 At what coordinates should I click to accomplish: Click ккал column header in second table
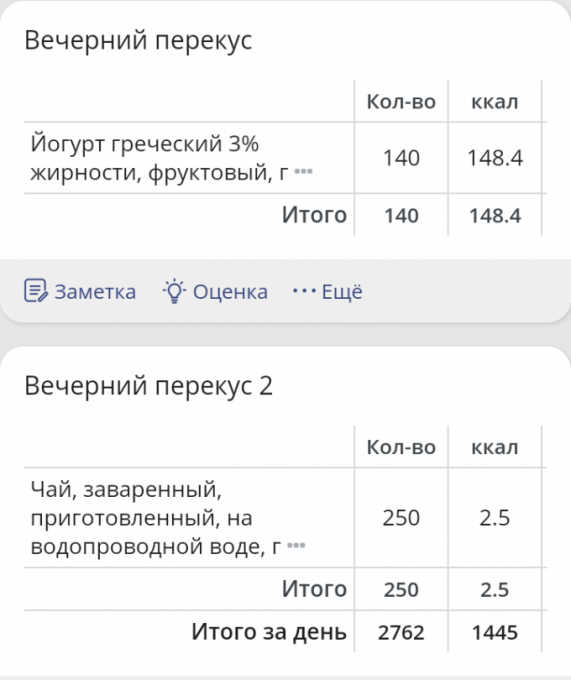[x=495, y=447]
